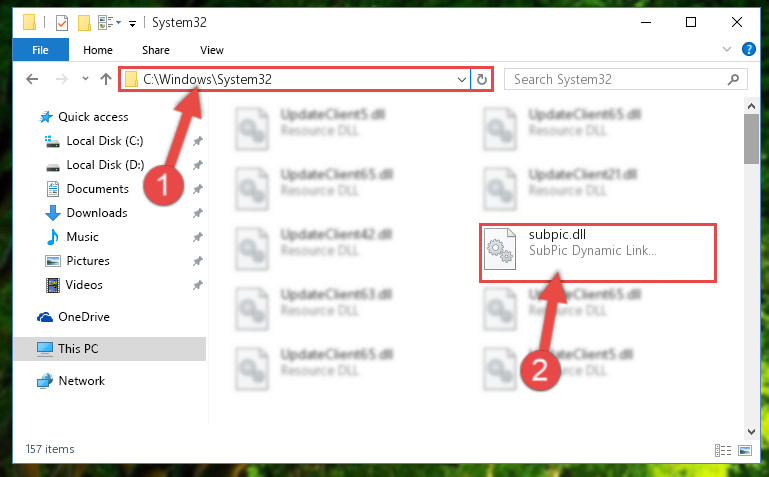This screenshot has width=769, height=477.
Task: Expand the ribbon with chevron
Action: coord(727,49)
